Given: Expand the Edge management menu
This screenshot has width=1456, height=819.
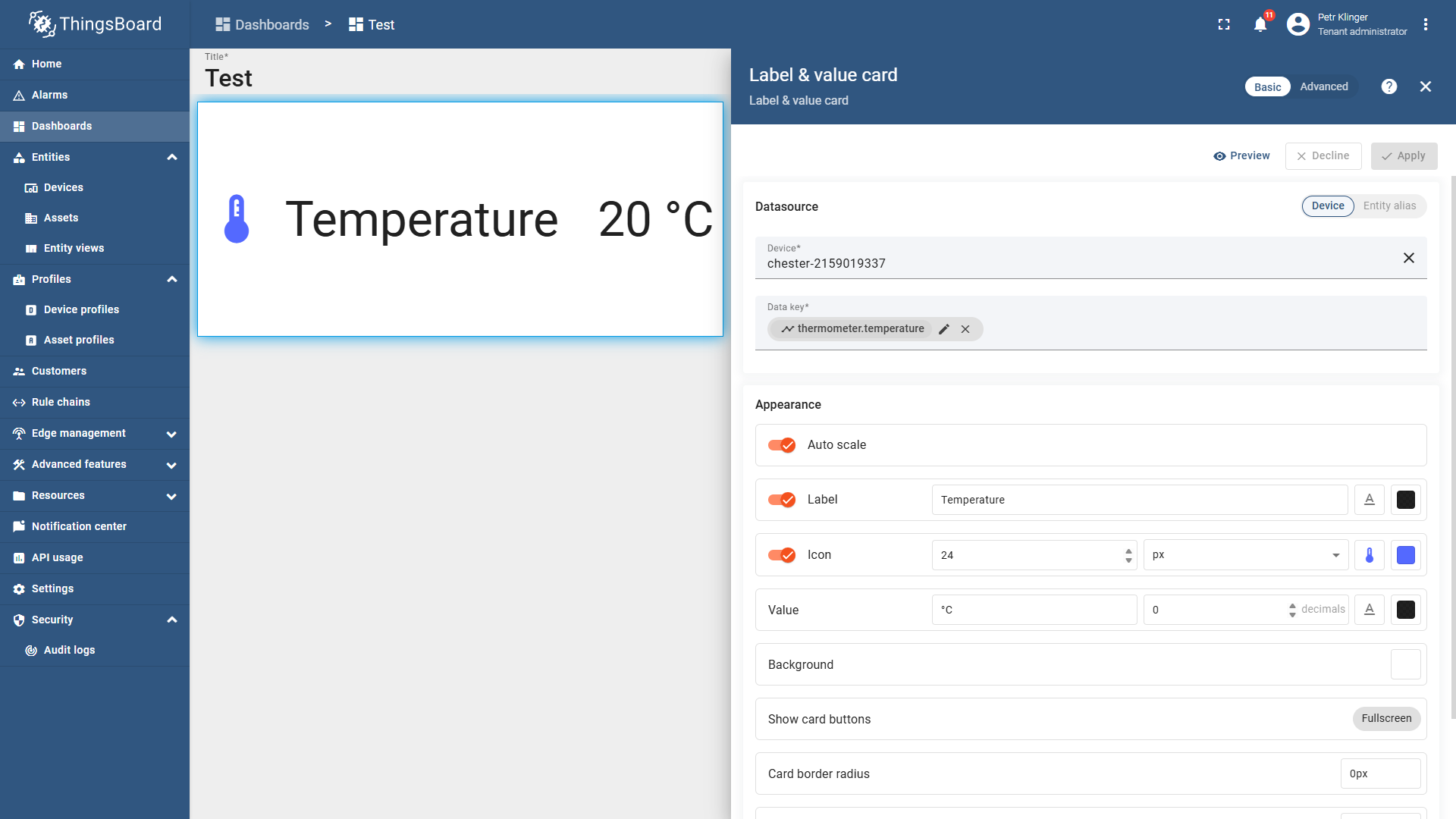Looking at the screenshot, I should coord(171,434).
